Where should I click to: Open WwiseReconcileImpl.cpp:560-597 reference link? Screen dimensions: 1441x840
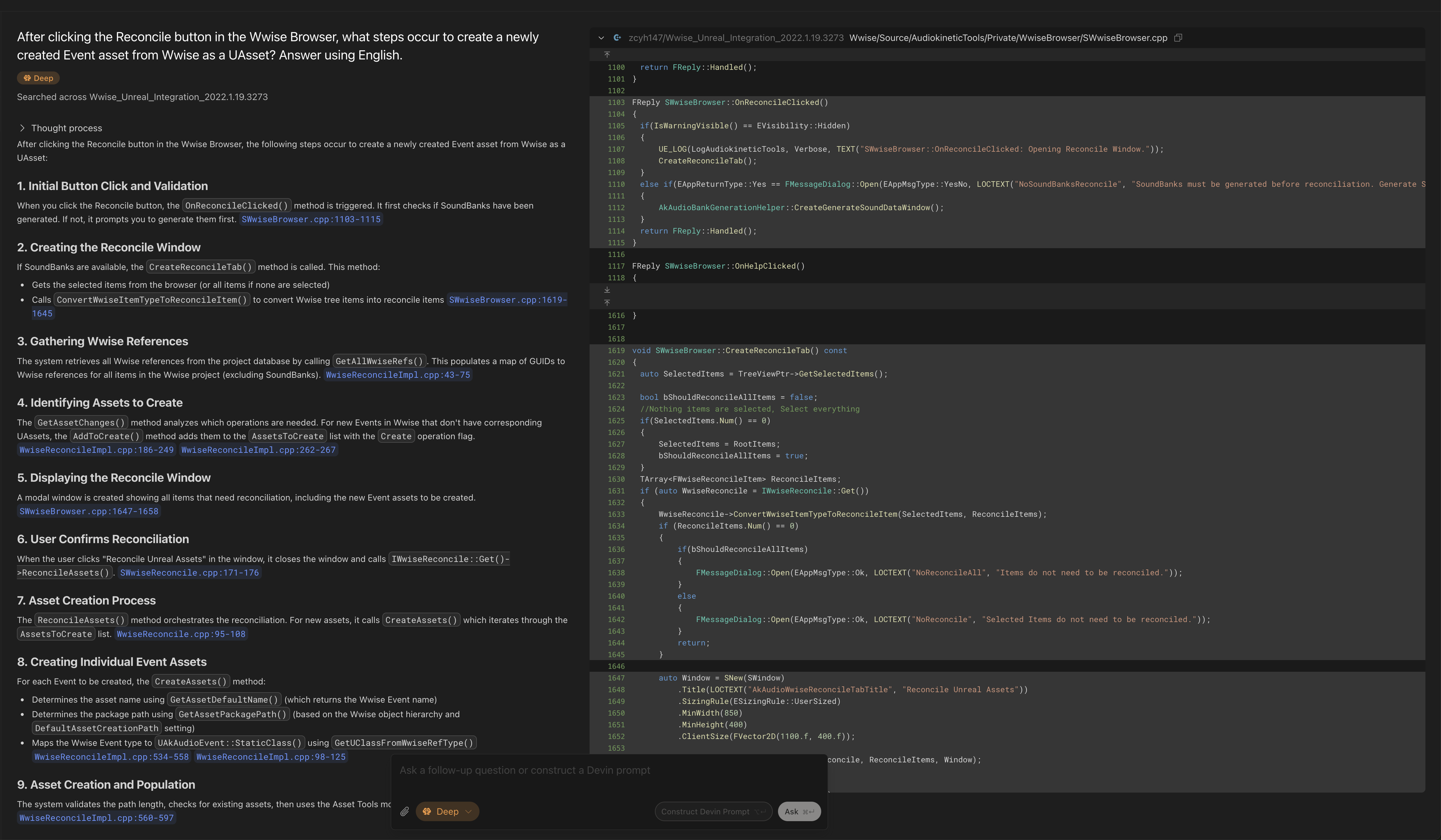point(96,818)
